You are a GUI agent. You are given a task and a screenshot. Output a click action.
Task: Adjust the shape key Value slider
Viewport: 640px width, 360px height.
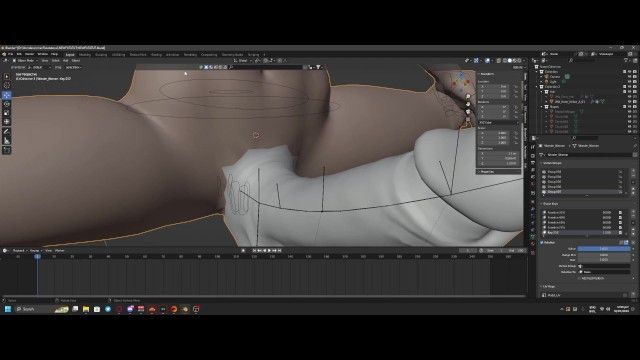(604, 249)
